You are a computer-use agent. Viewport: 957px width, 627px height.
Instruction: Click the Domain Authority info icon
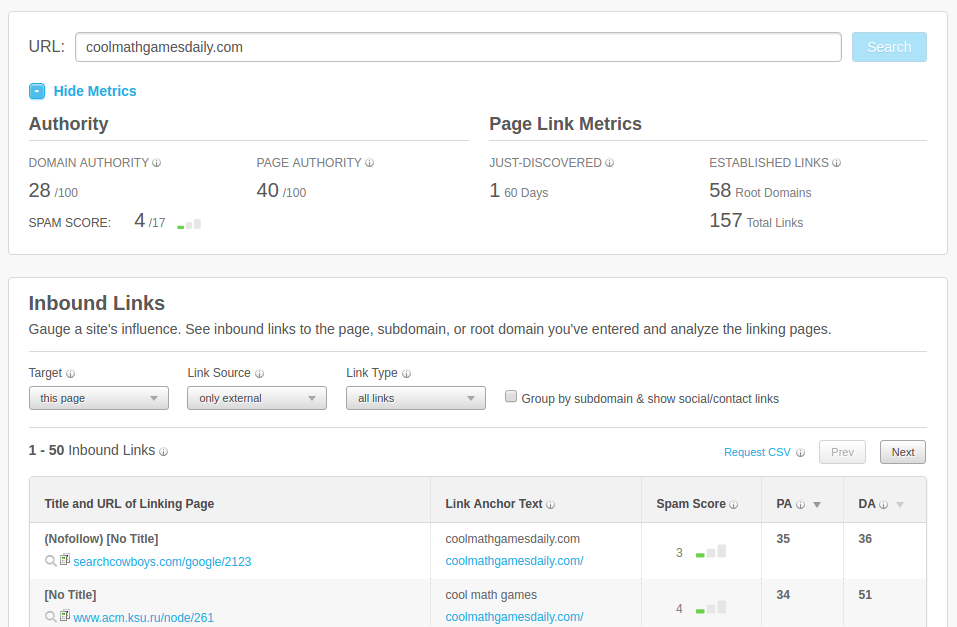[156, 163]
